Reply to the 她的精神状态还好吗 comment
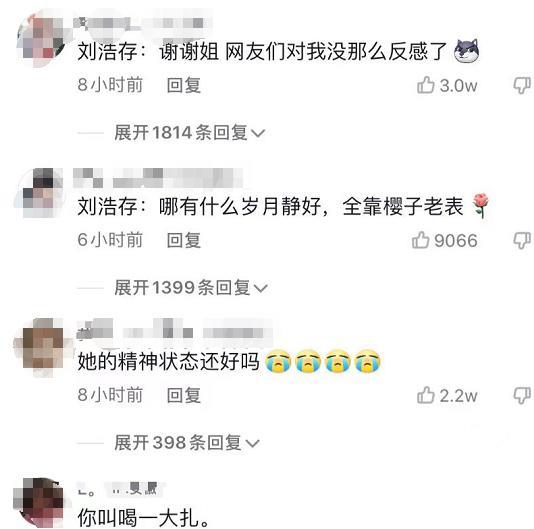Viewport: 534px width, 529px height. coord(184,395)
